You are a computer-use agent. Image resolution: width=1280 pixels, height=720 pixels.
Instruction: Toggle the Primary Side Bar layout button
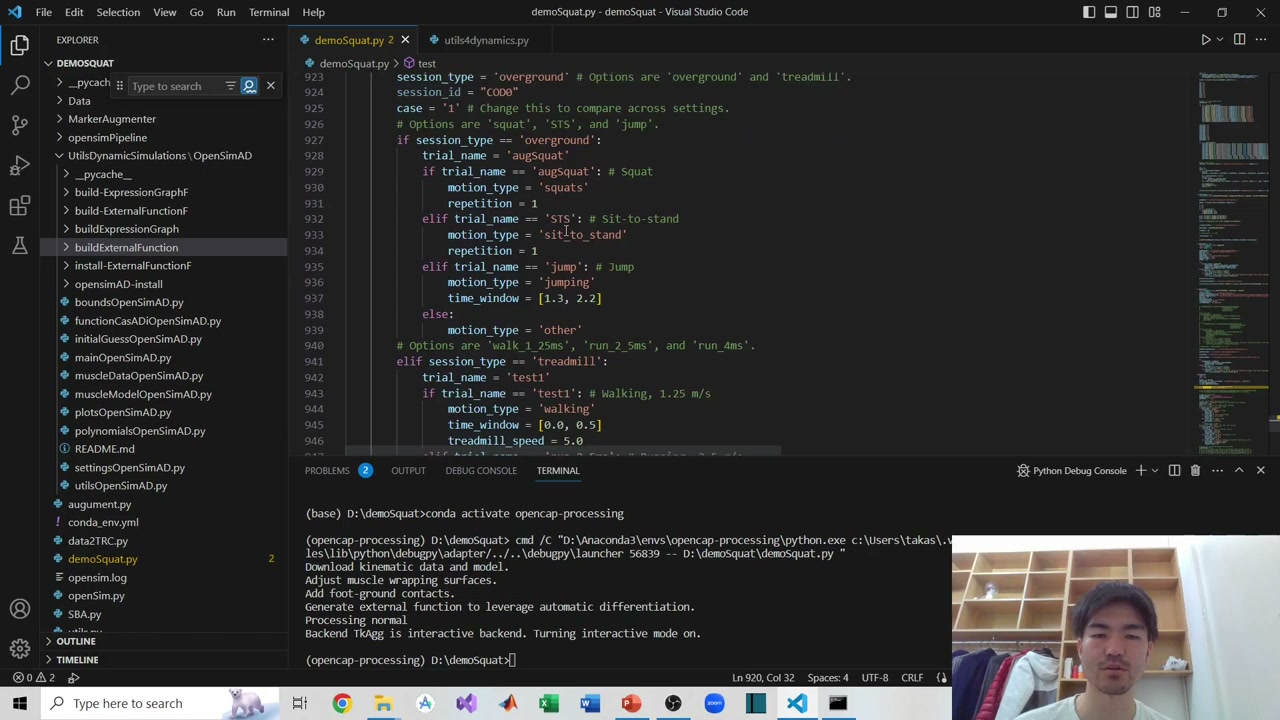pos(1089,12)
